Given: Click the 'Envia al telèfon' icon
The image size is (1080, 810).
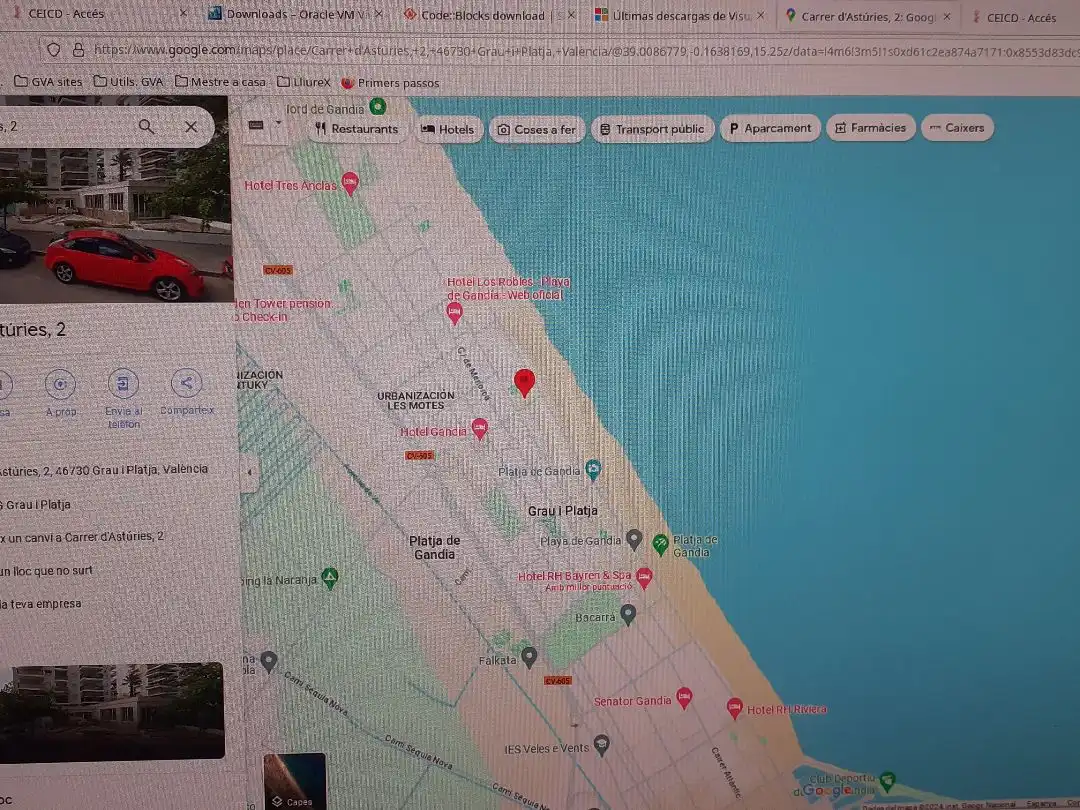Looking at the screenshot, I should (123, 384).
